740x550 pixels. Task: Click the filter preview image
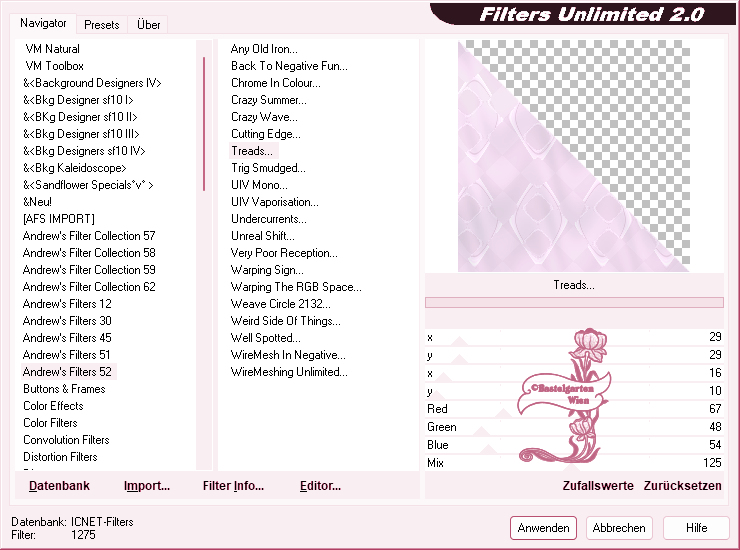[573, 155]
